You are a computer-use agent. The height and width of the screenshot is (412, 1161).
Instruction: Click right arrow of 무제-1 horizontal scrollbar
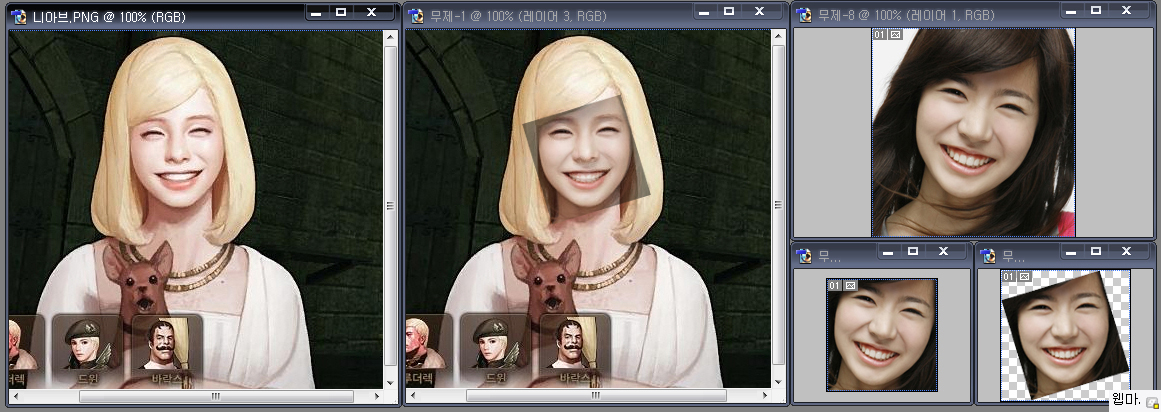764,396
